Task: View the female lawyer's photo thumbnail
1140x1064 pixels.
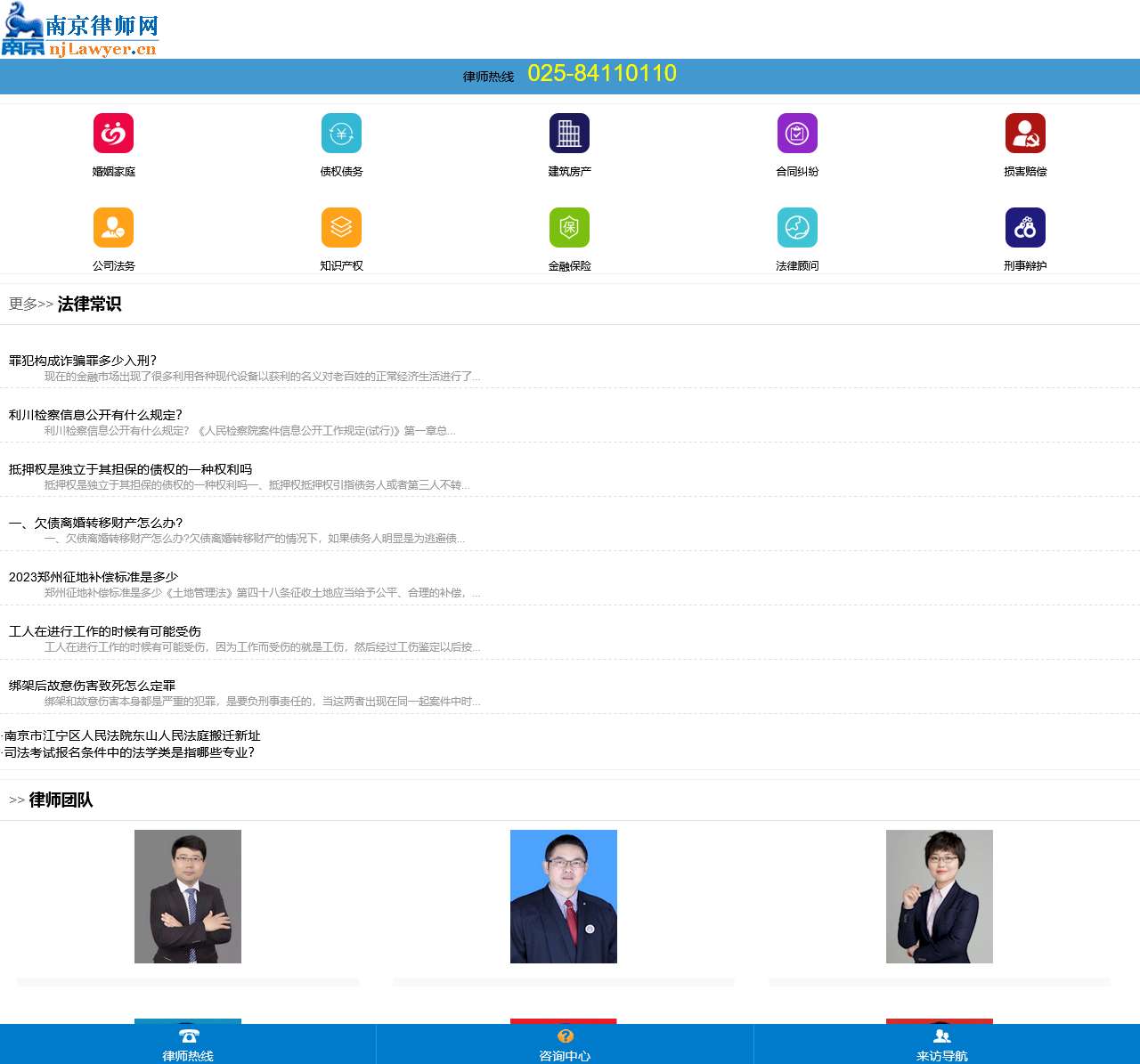Action: pyautogui.click(x=940, y=897)
